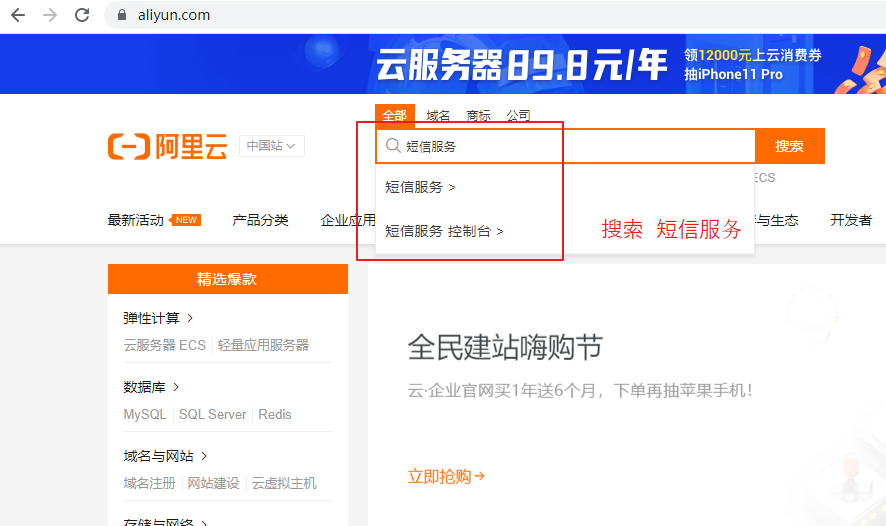This screenshot has height=526, width=886.
Task: Open the 产品分类 nav menu
Action: coord(260,220)
